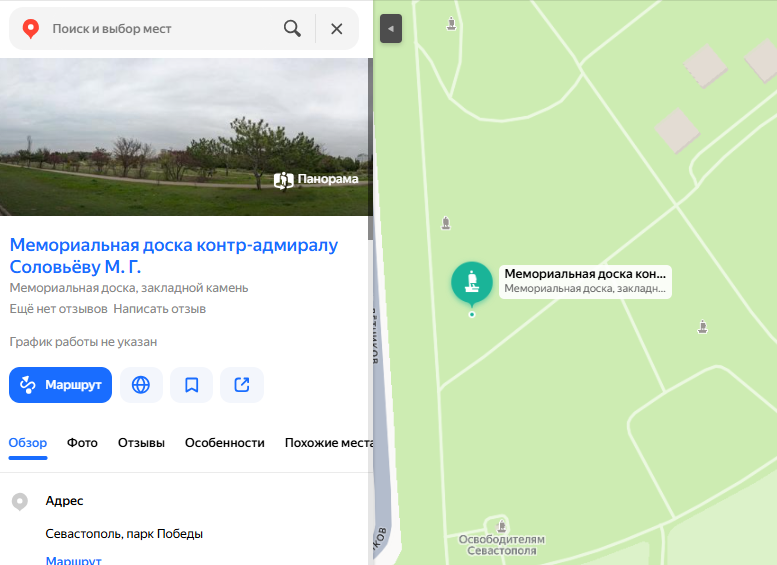Click the Освободителям Севастополя monument icon
The width and height of the screenshot is (777, 565).
[501, 525]
